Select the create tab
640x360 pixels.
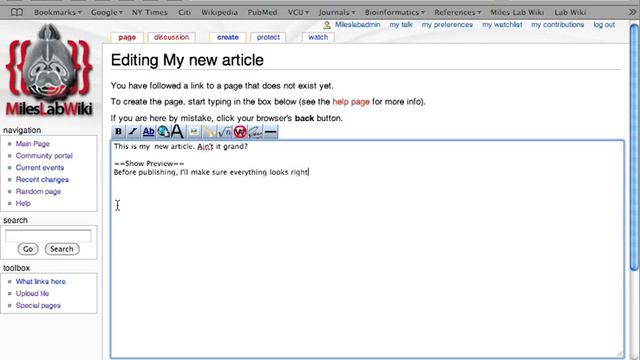point(228,37)
